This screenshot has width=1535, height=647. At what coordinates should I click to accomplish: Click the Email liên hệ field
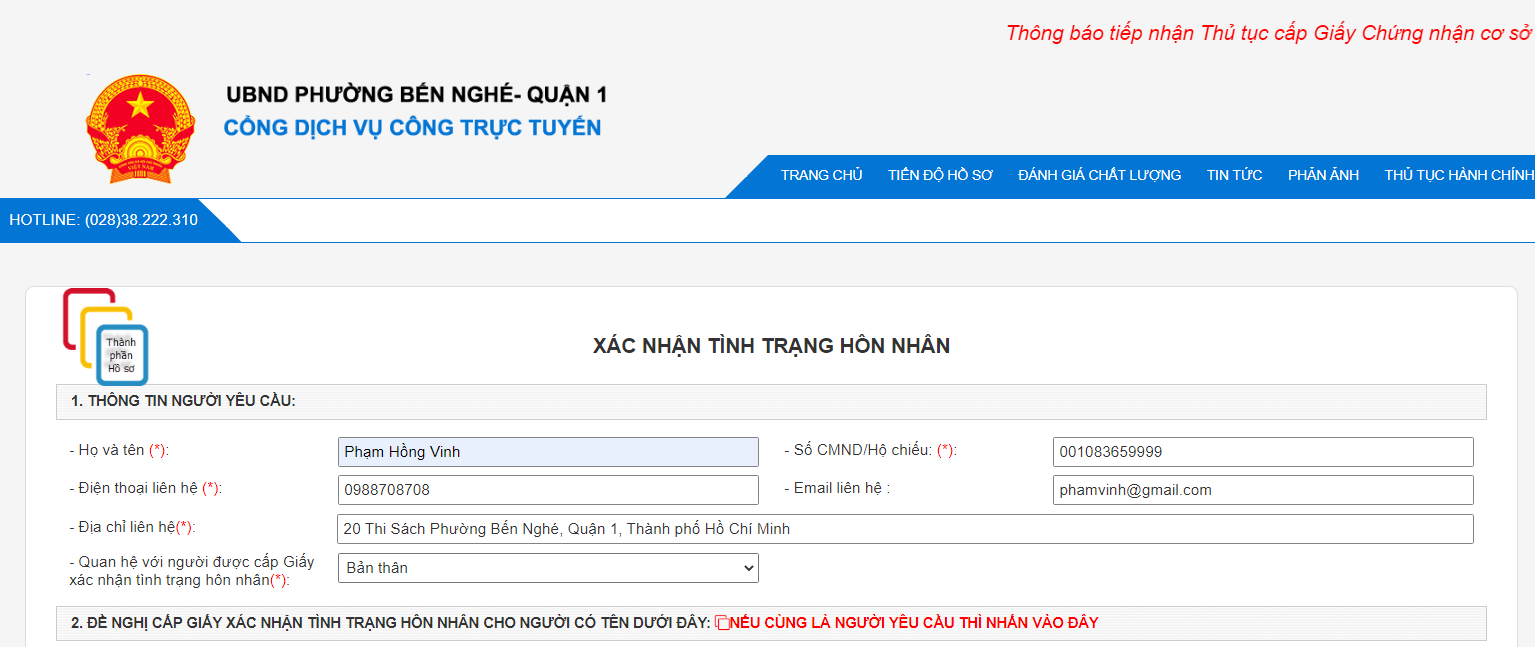coord(1263,490)
